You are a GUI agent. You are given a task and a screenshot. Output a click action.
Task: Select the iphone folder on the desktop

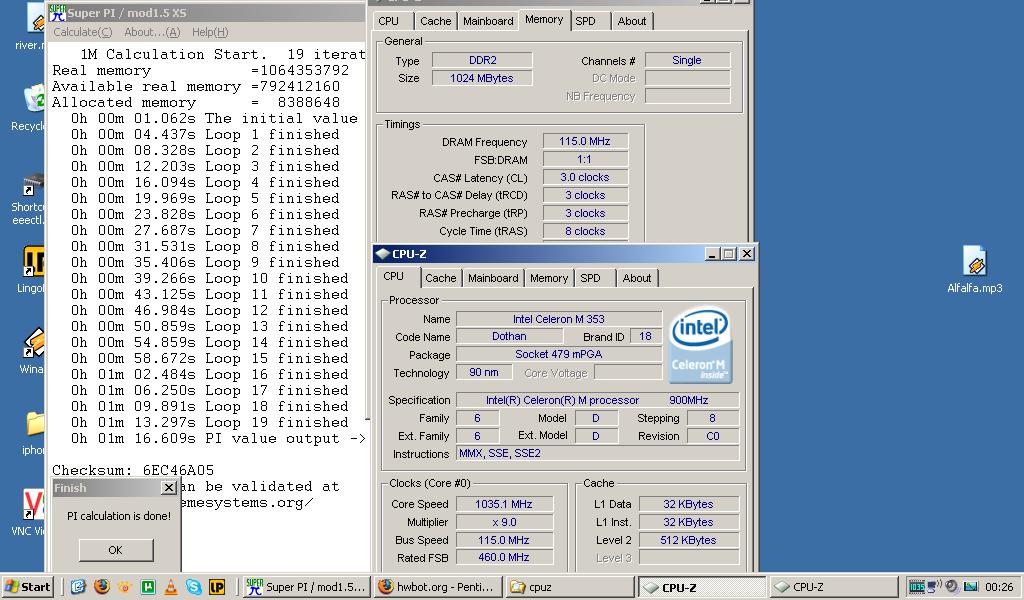click(x=33, y=432)
